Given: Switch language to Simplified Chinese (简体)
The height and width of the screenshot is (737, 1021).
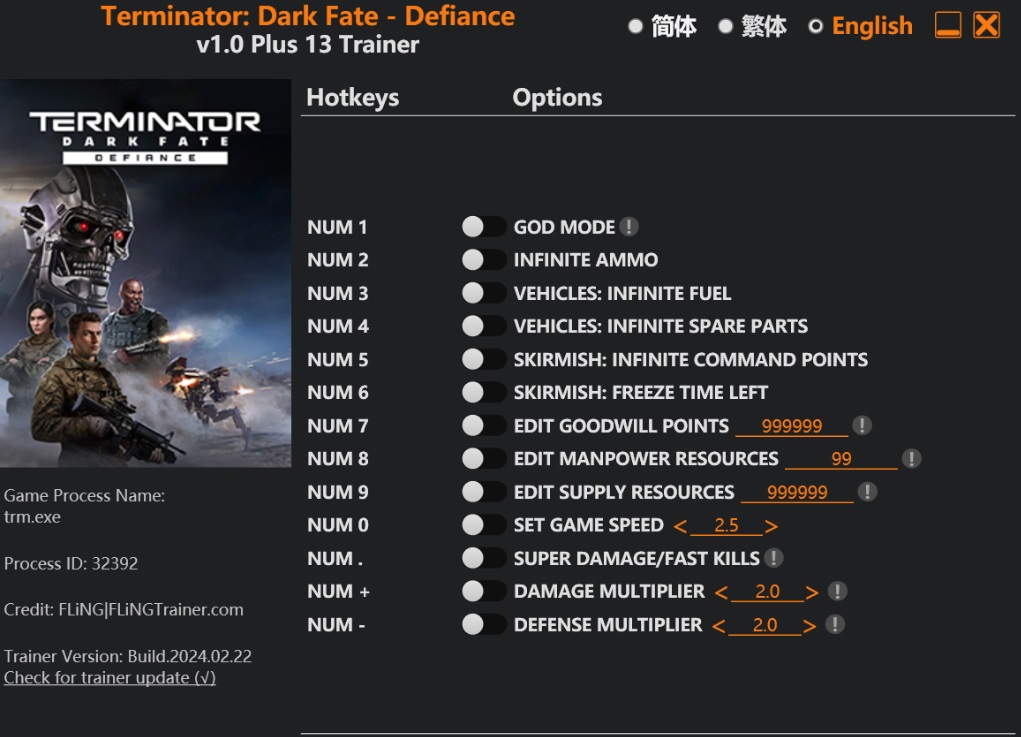Looking at the screenshot, I should [x=635, y=27].
